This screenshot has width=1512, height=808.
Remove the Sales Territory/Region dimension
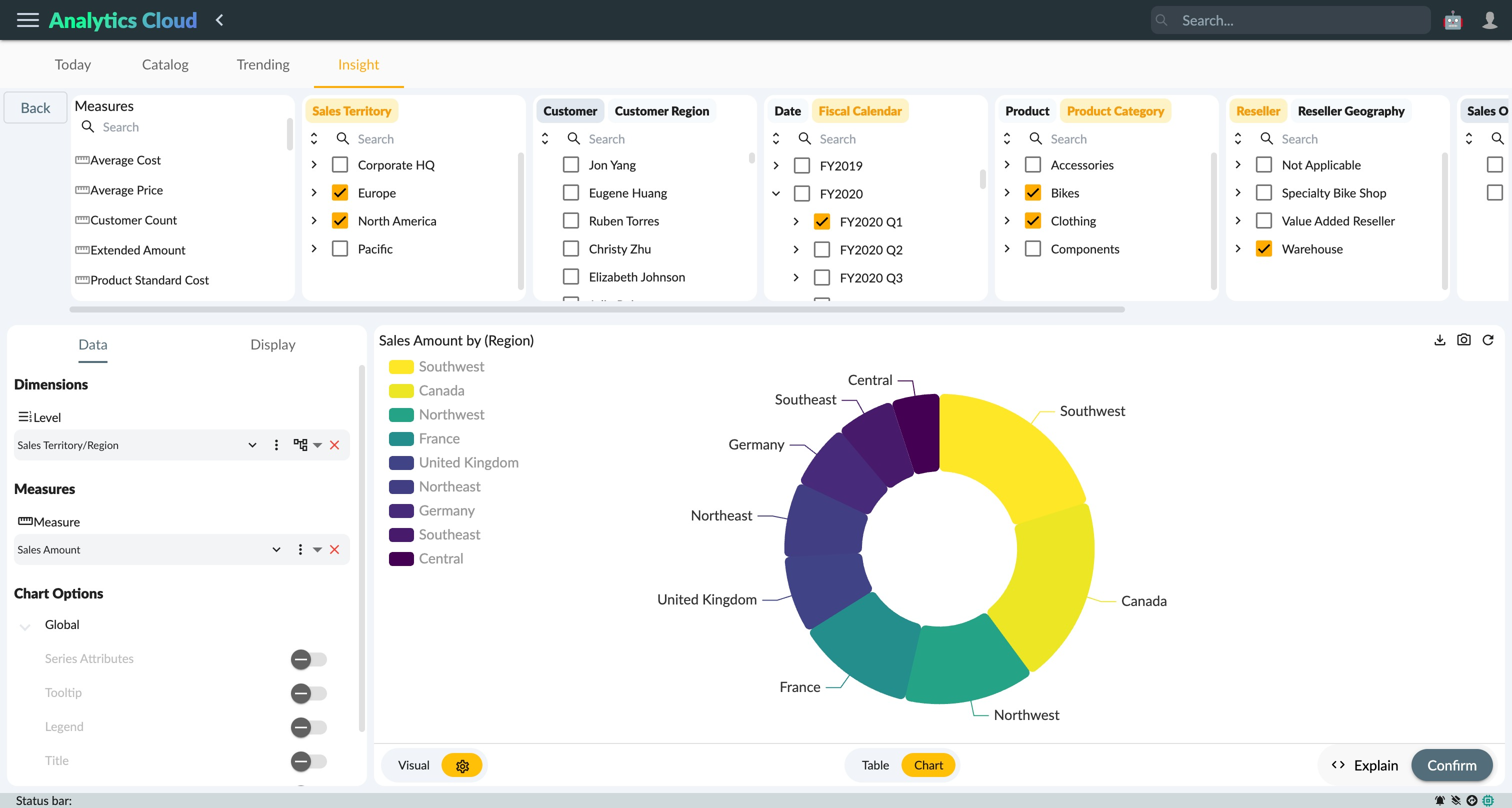(334, 445)
